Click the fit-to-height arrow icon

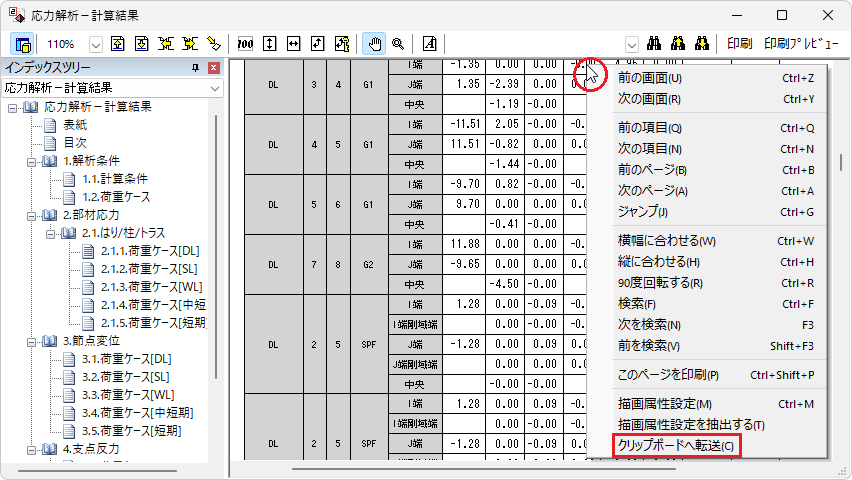(270, 44)
